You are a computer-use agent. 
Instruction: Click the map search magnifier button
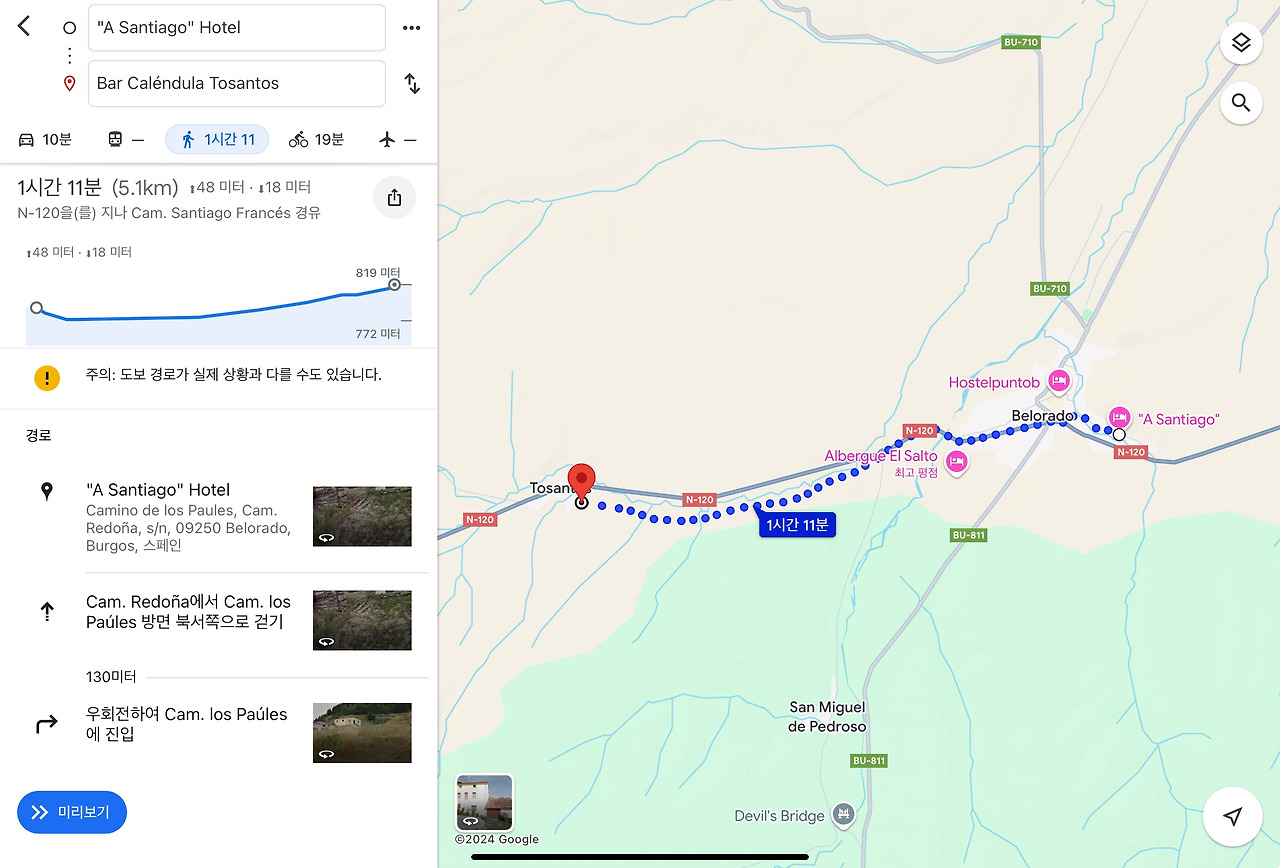tap(1241, 102)
